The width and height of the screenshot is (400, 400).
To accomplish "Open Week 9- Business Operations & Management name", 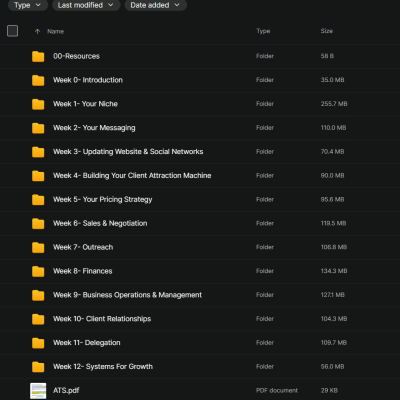I will [x=127, y=295].
